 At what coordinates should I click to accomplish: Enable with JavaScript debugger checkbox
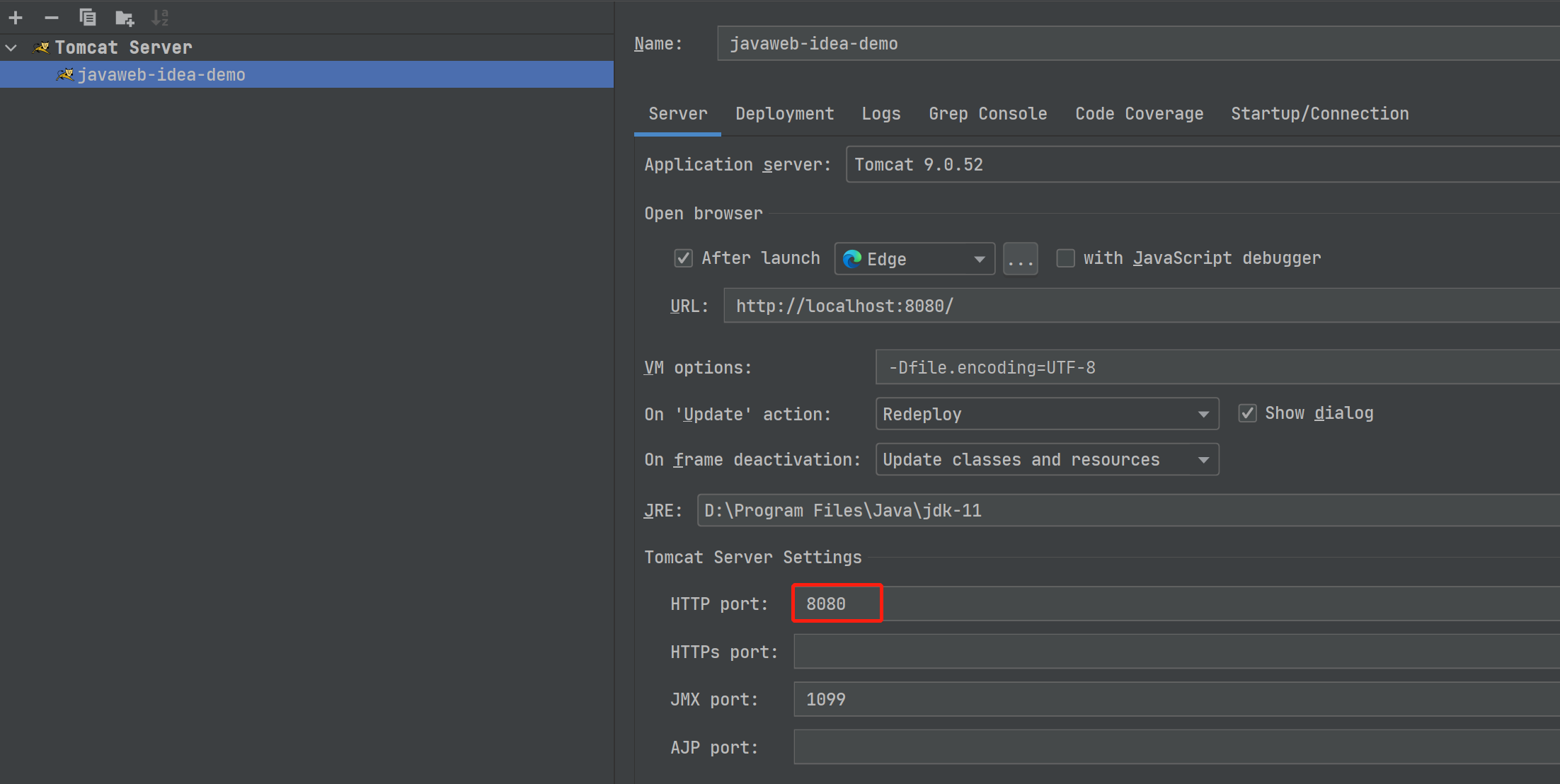1065,258
